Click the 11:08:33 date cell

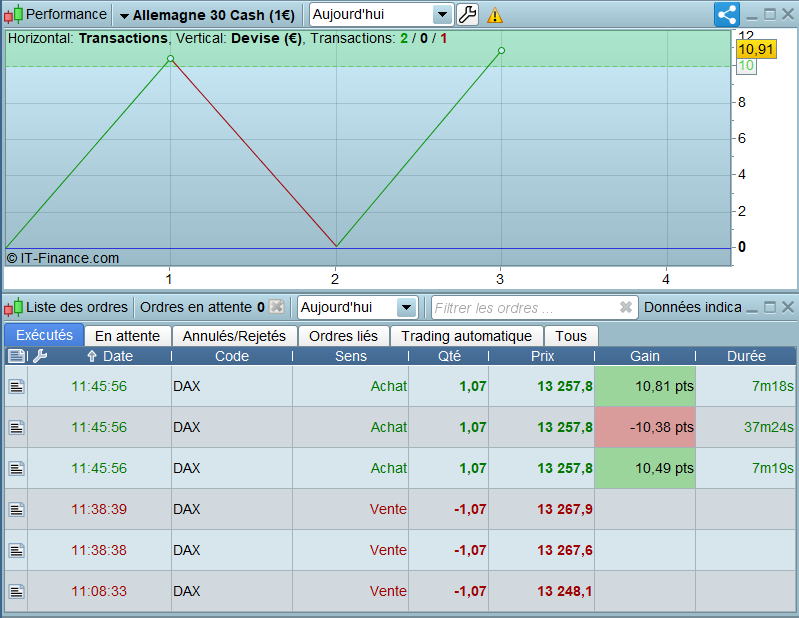pyautogui.click(x=99, y=591)
